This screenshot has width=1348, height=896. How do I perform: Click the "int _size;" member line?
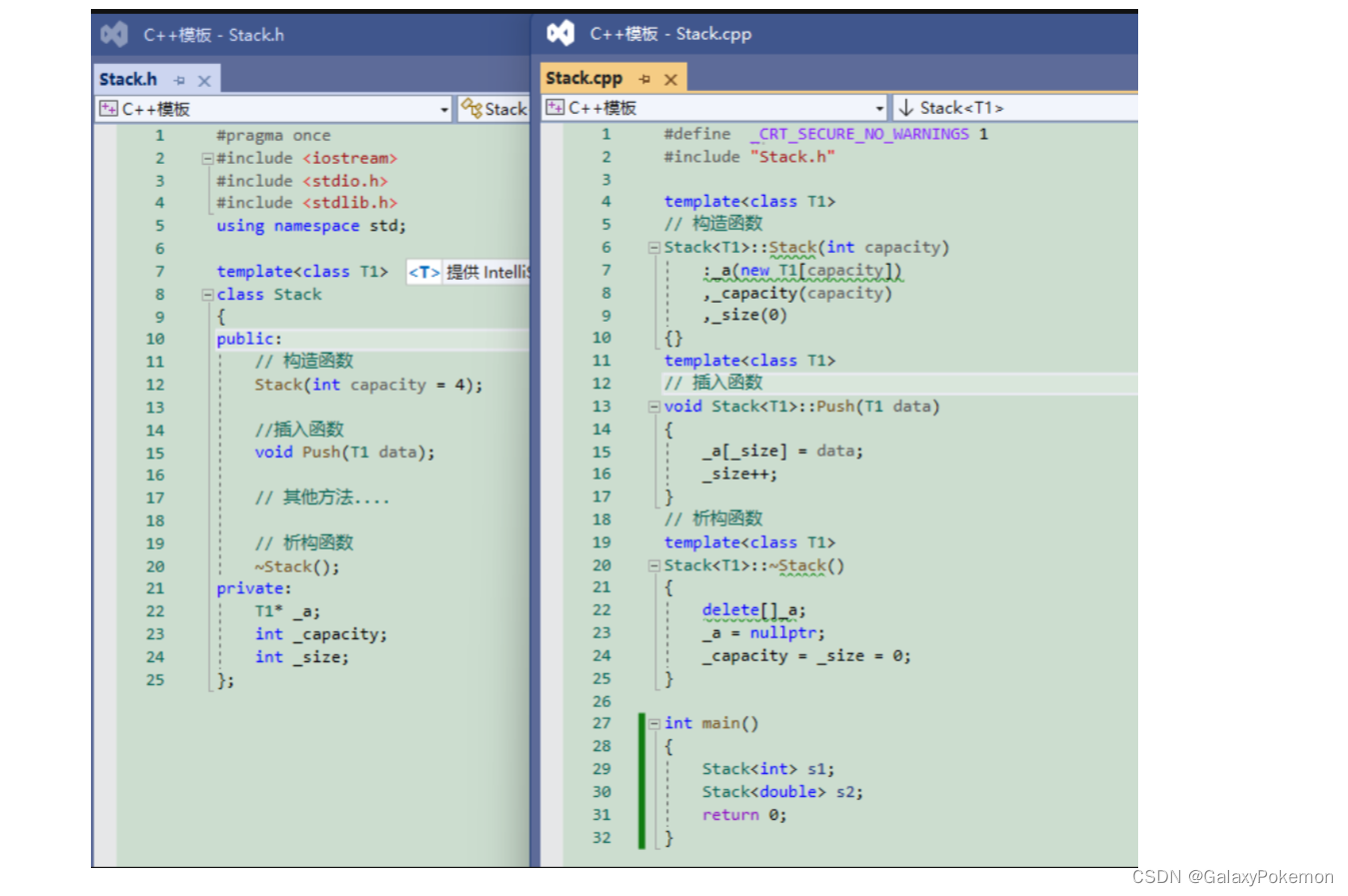tap(302, 657)
